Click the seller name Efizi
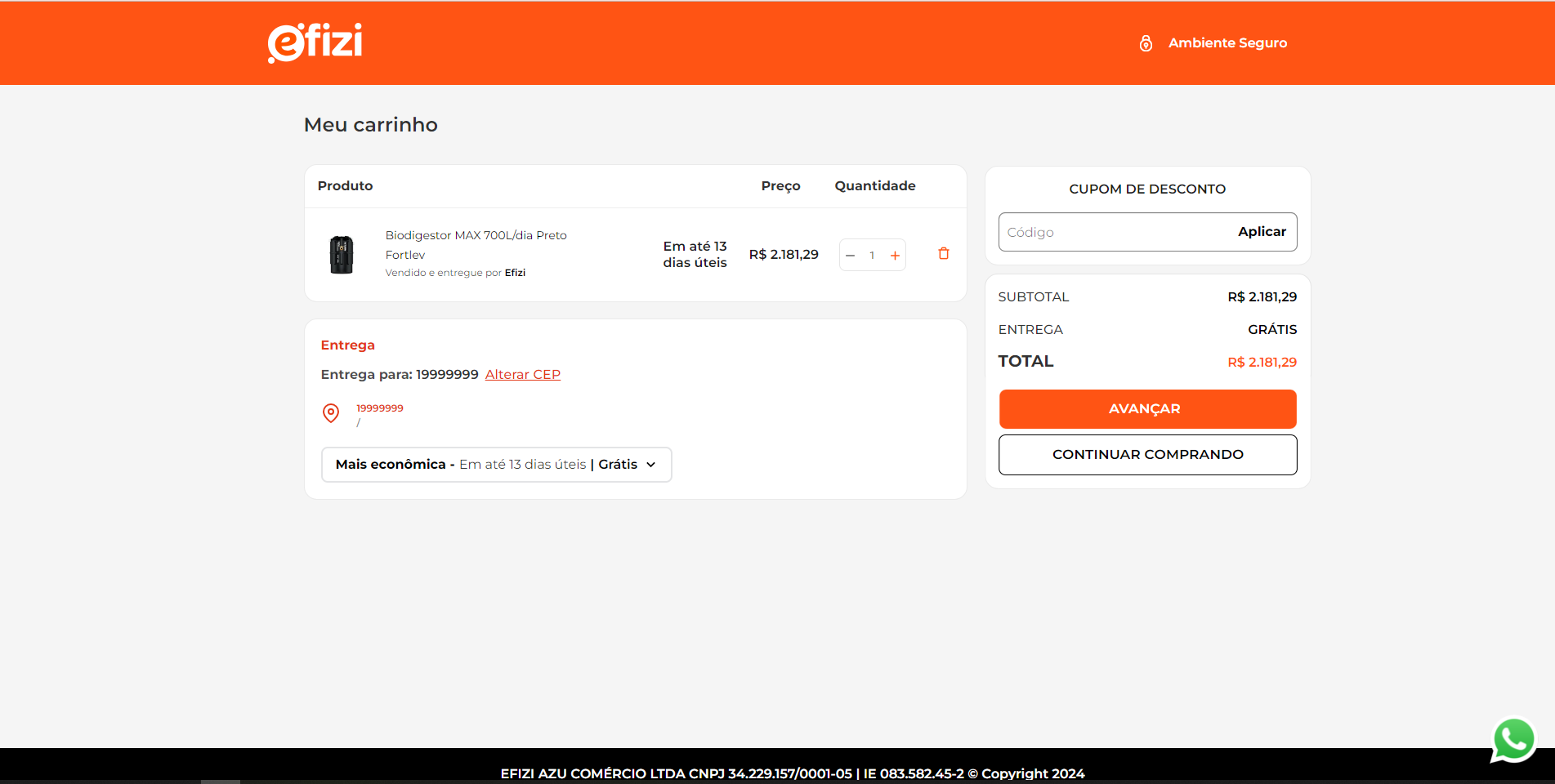 tap(515, 273)
